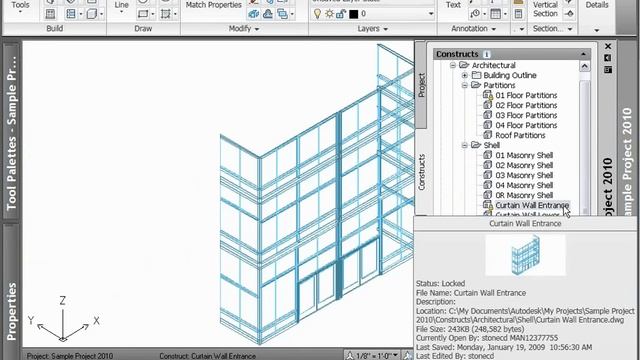Click the overlapping rectangles Modify icon
The height and width of the screenshot is (360, 640).
[x=282, y=14]
